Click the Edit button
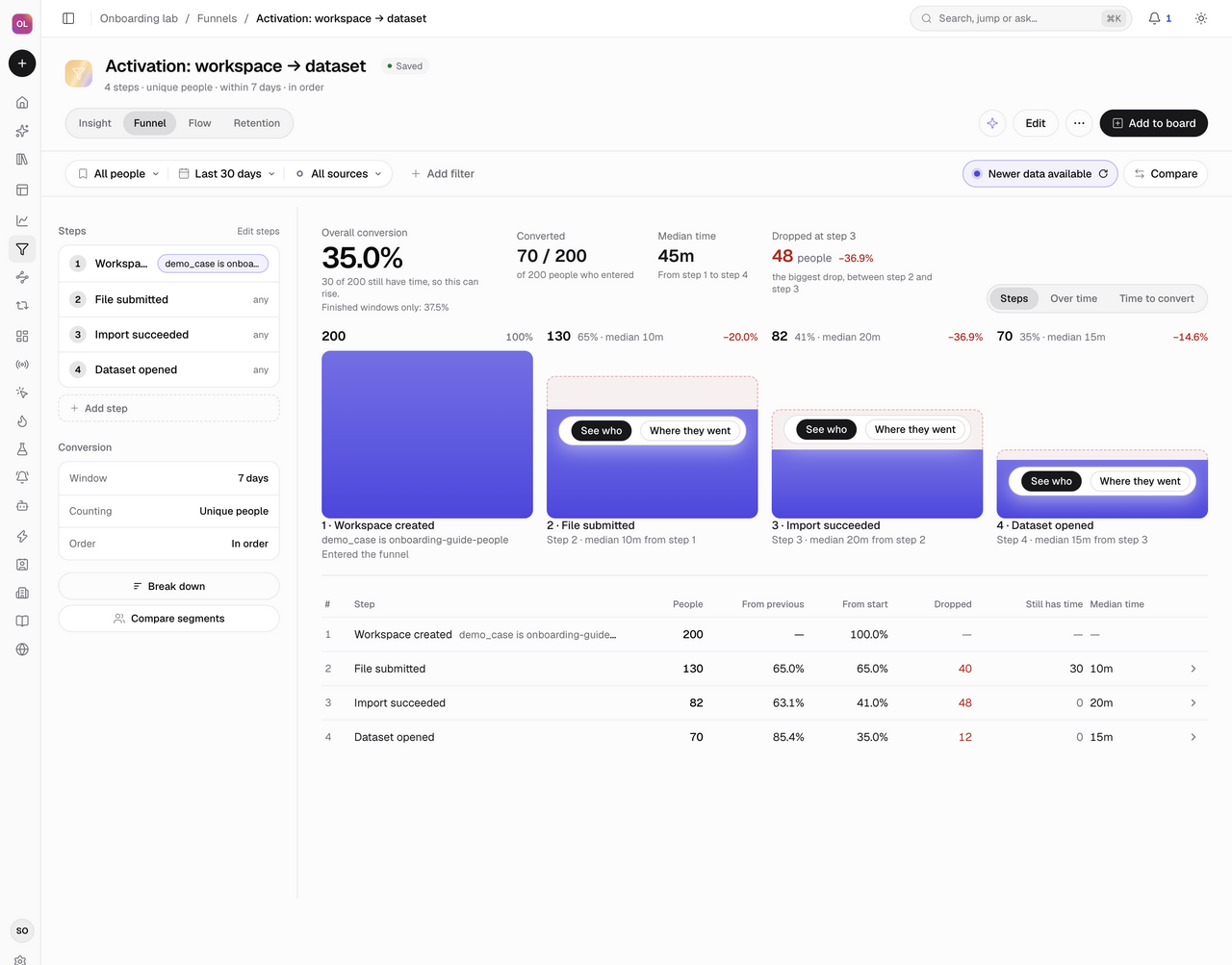This screenshot has width=1232, height=965. click(x=1036, y=123)
